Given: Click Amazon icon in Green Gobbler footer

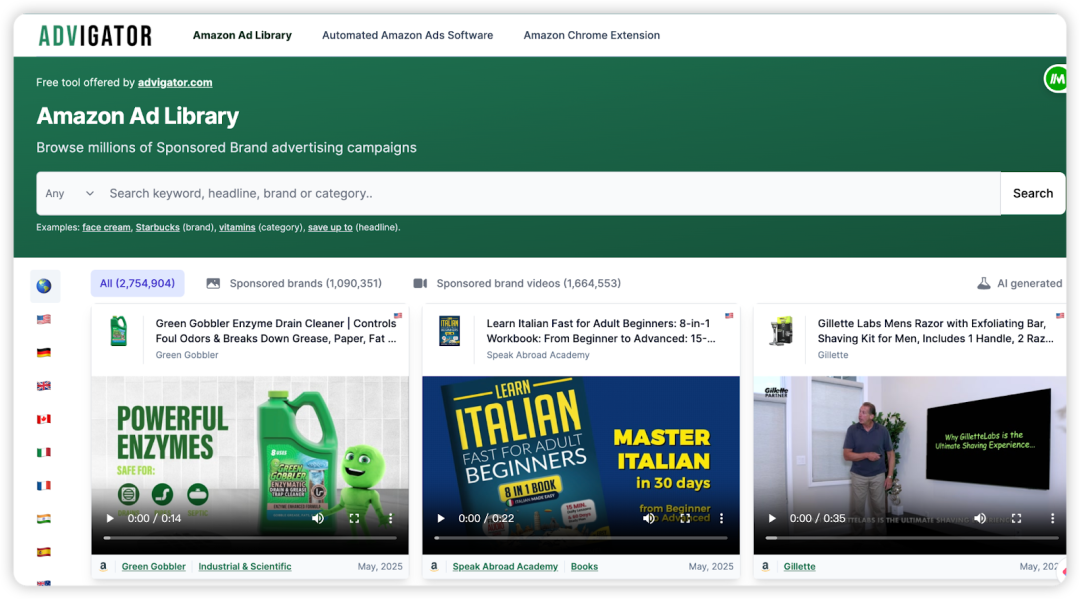Looking at the screenshot, I should tap(103, 566).
